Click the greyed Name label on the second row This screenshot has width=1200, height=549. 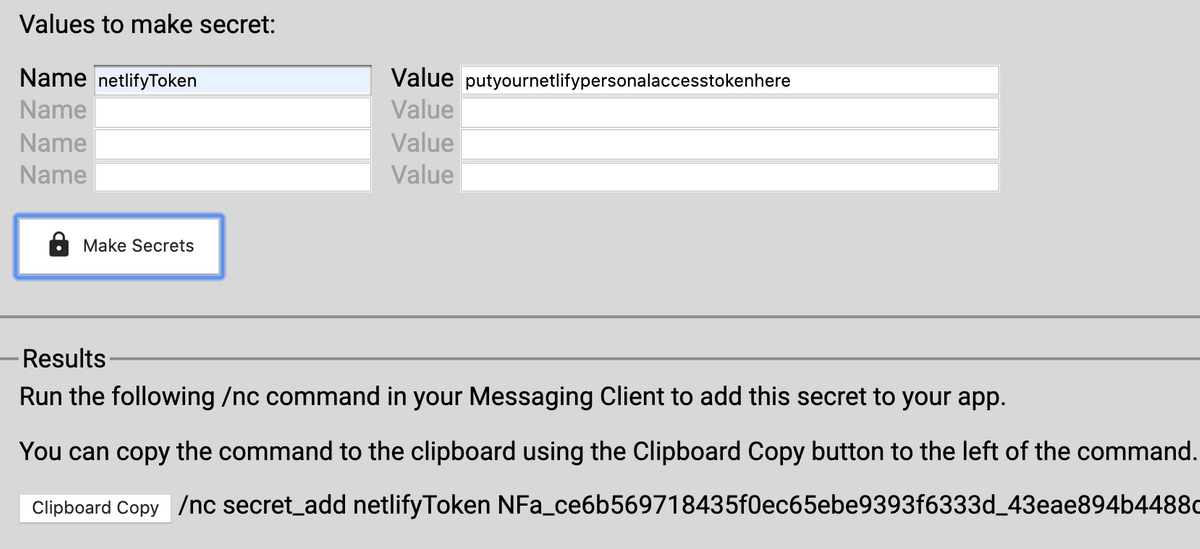point(53,110)
